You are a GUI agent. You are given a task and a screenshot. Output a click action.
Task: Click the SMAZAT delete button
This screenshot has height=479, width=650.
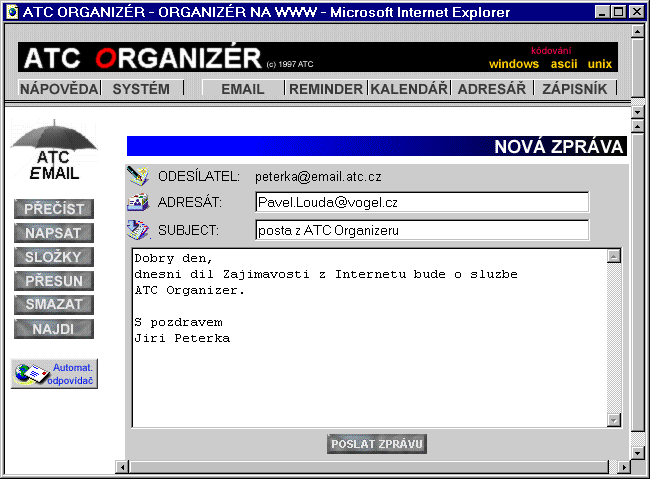tap(54, 304)
